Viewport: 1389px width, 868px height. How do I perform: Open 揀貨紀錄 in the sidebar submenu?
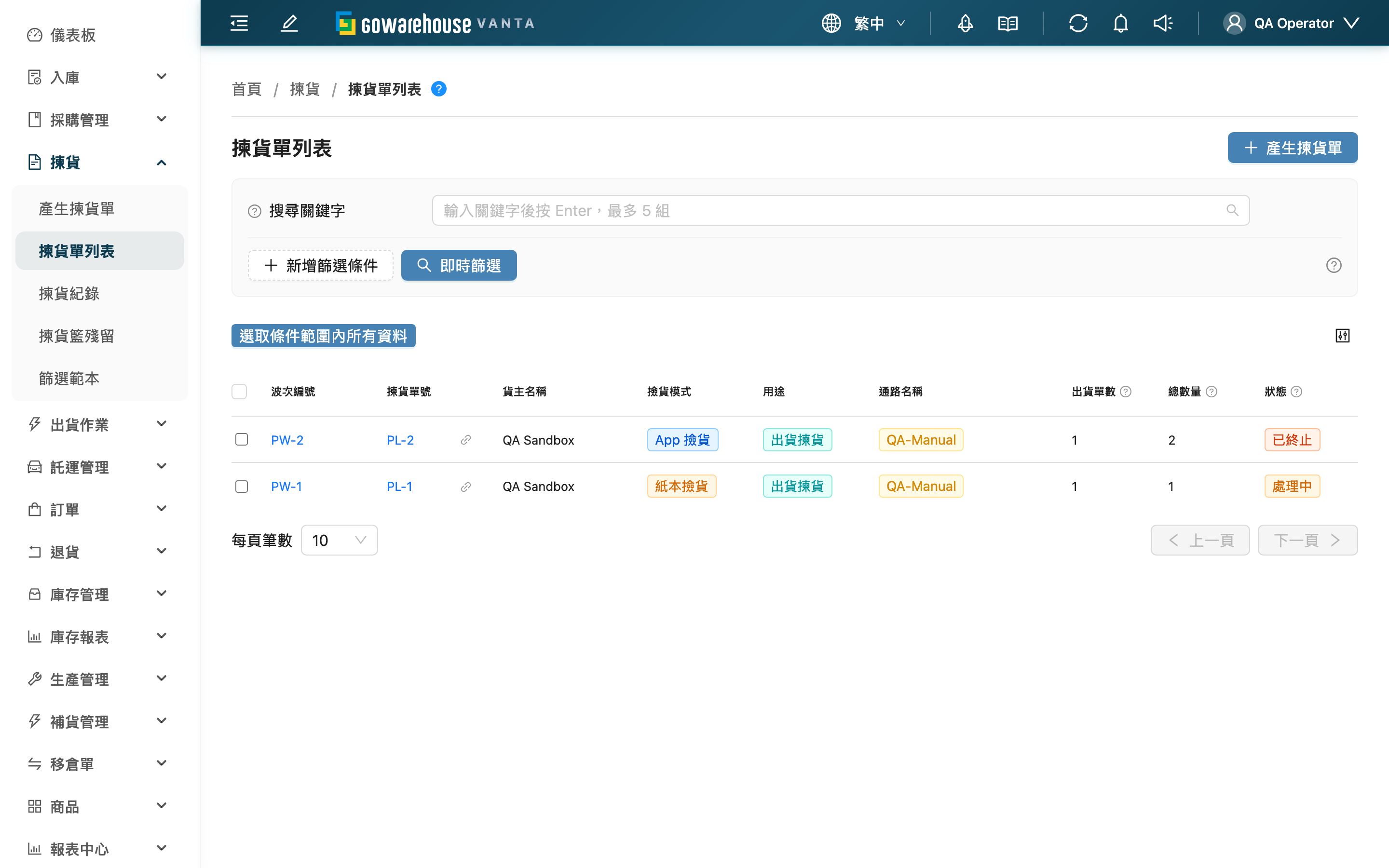click(100, 293)
